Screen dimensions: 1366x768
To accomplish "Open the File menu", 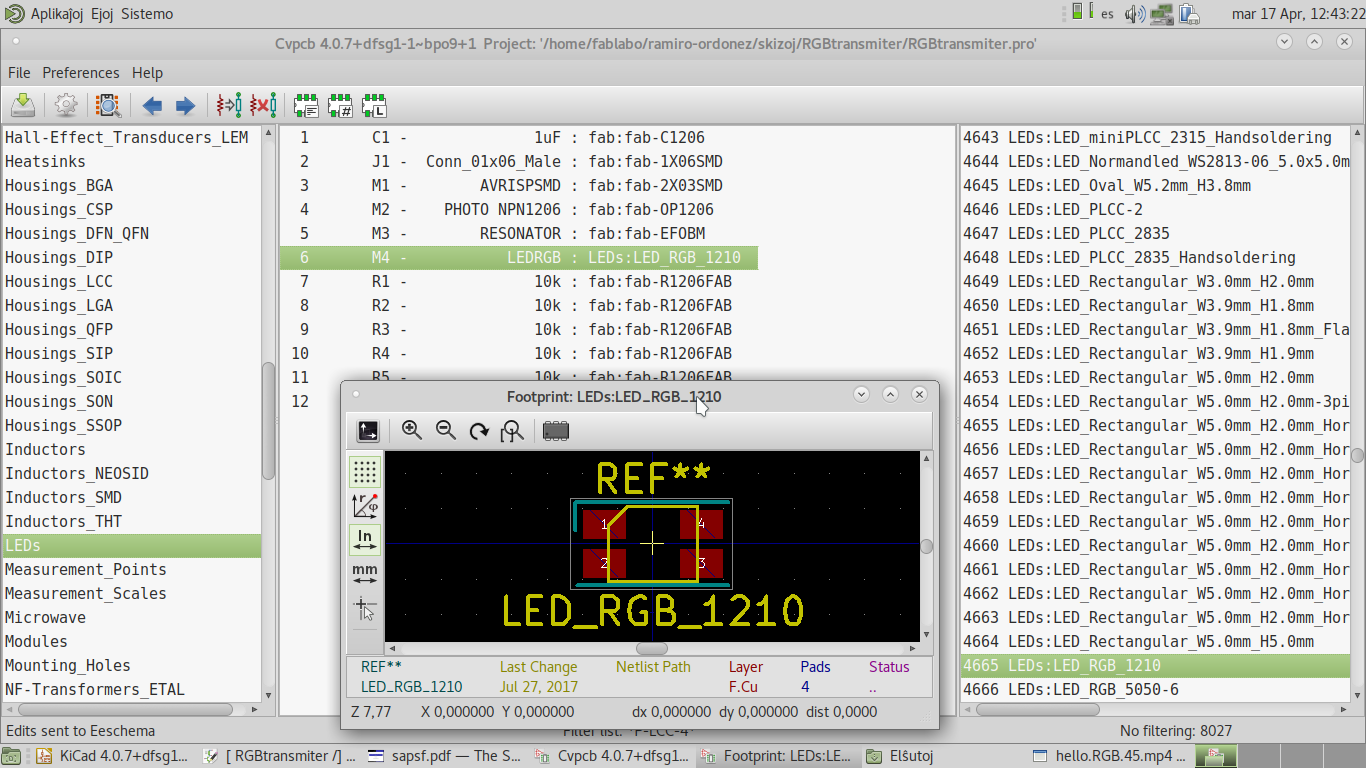I will [x=19, y=73].
